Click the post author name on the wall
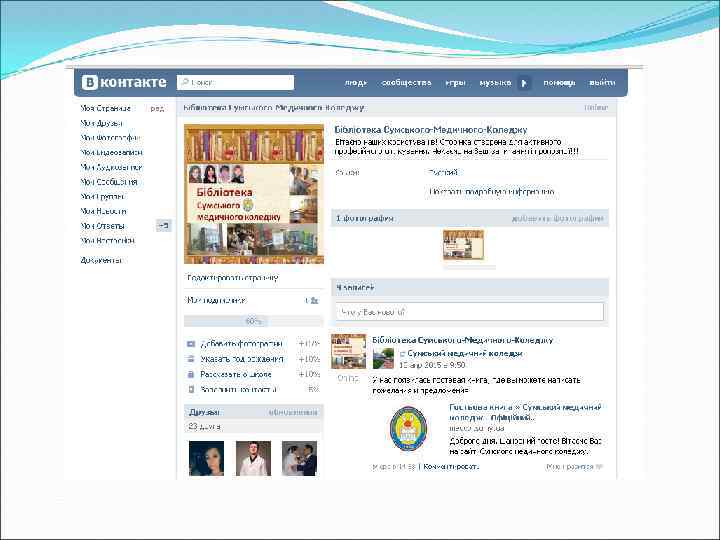 [462, 340]
